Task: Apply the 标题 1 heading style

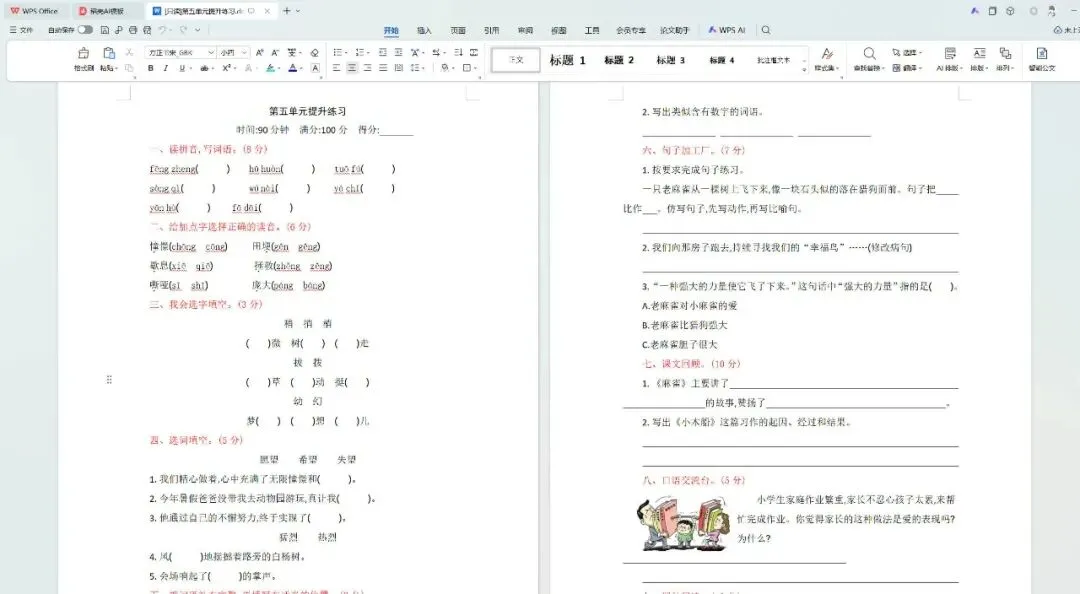Action: click(x=568, y=60)
